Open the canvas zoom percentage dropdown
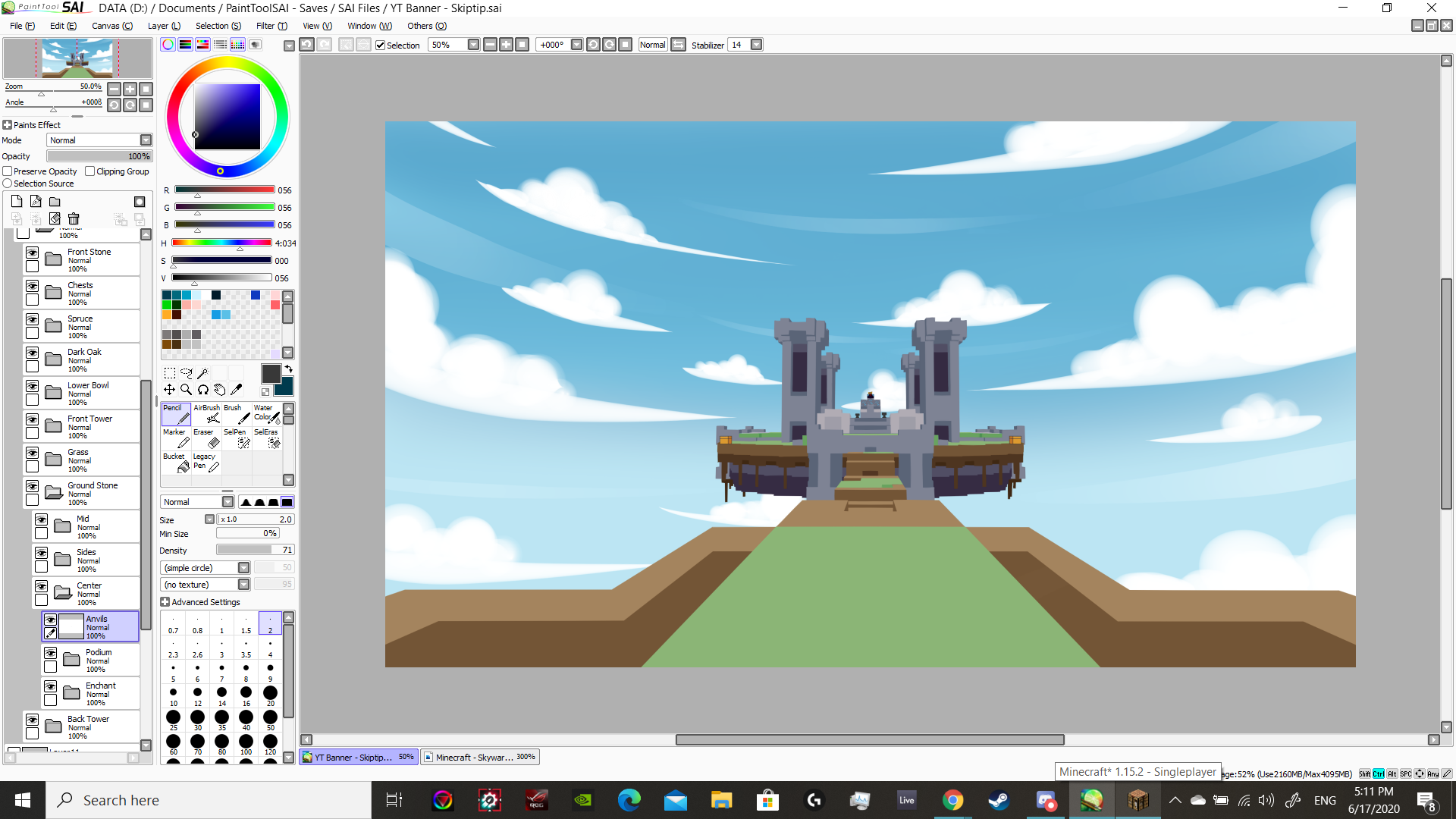This screenshot has width=1456, height=819. click(473, 45)
